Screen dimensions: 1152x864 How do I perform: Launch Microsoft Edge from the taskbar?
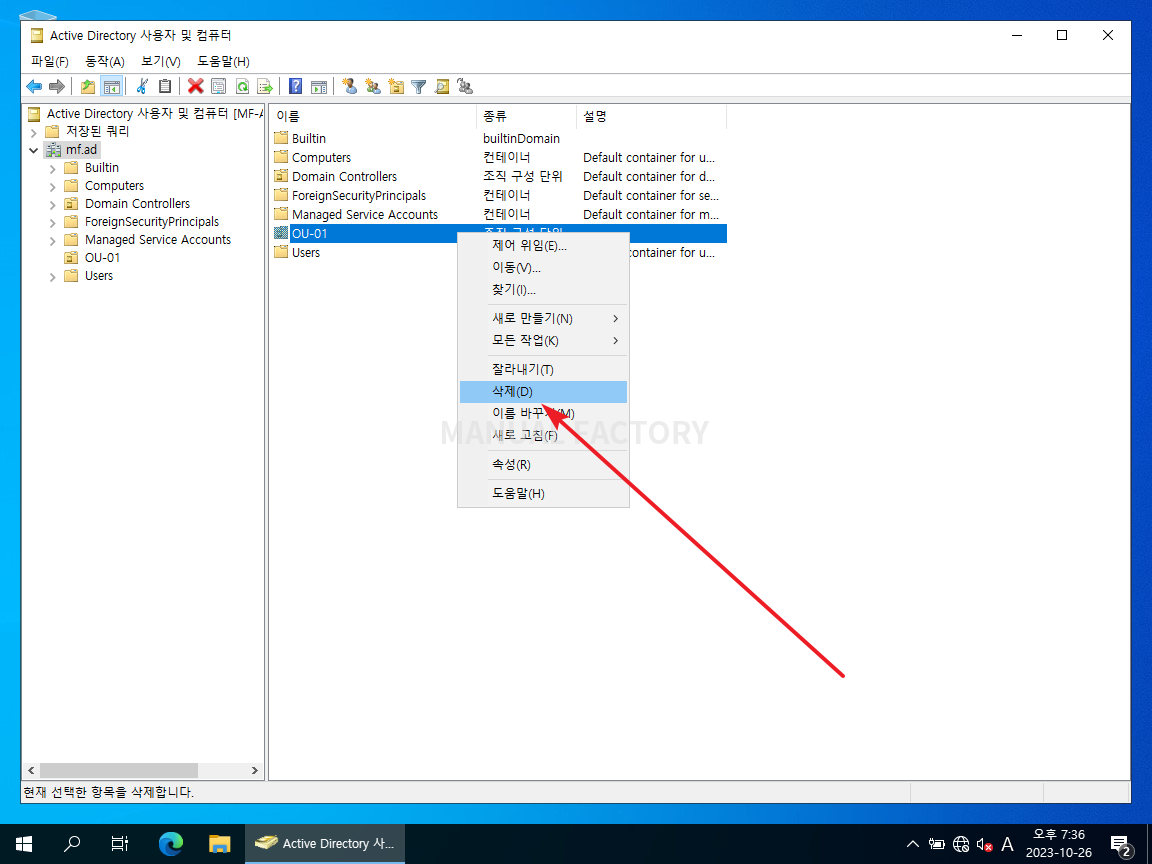pos(170,843)
